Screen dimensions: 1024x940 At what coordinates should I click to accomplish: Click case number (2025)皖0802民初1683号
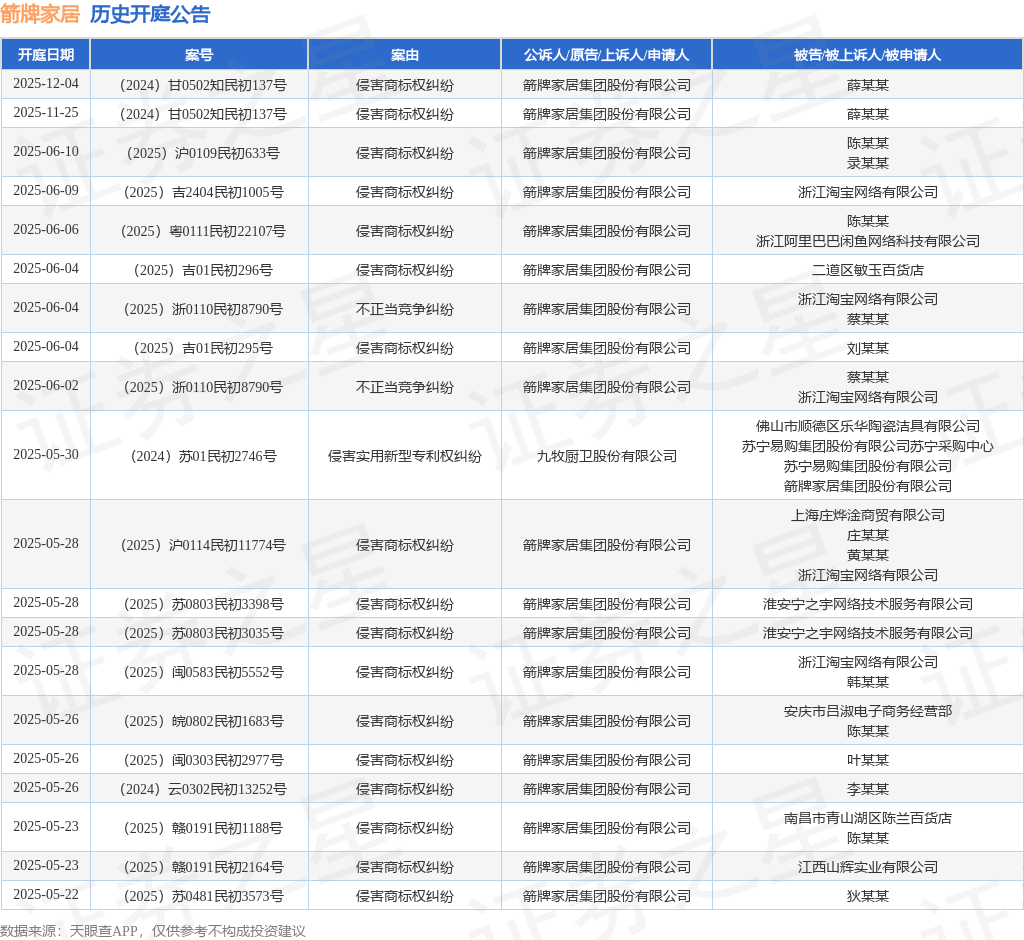tap(203, 721)
